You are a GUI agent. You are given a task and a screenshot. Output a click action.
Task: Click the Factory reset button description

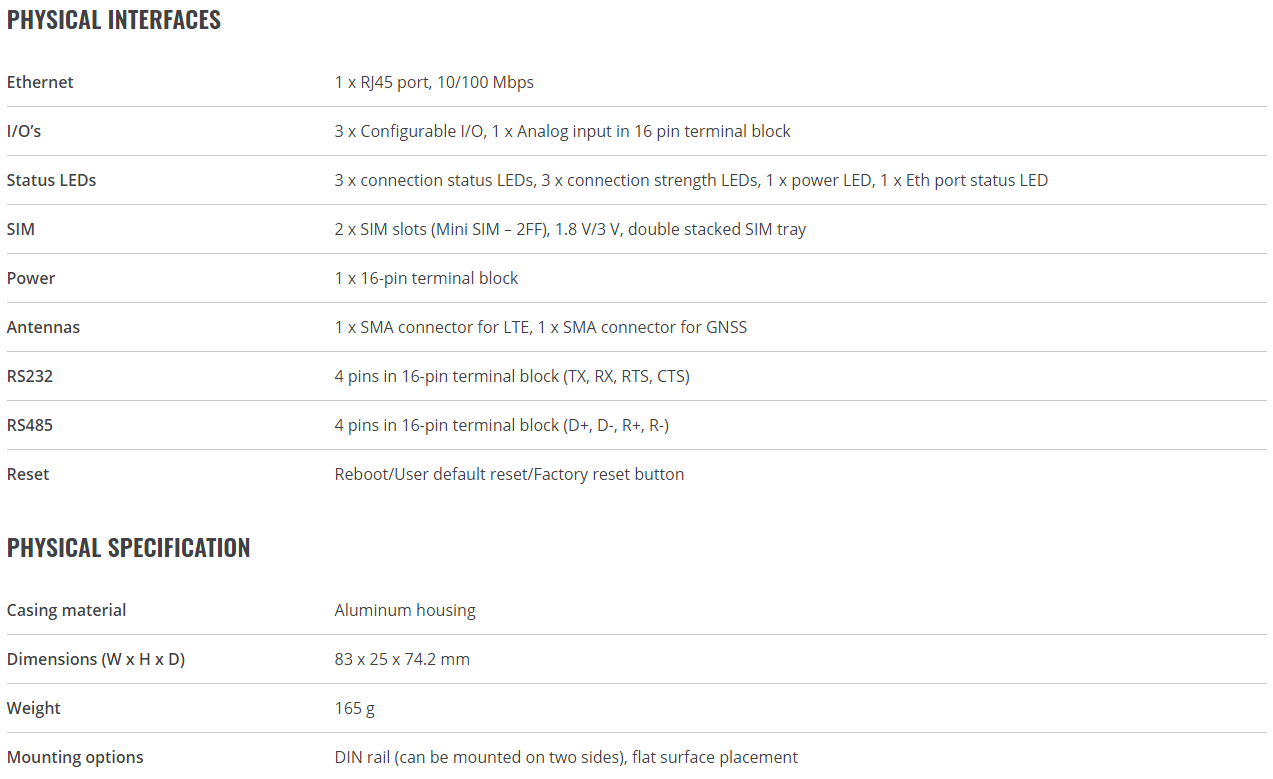pos(509,474)
